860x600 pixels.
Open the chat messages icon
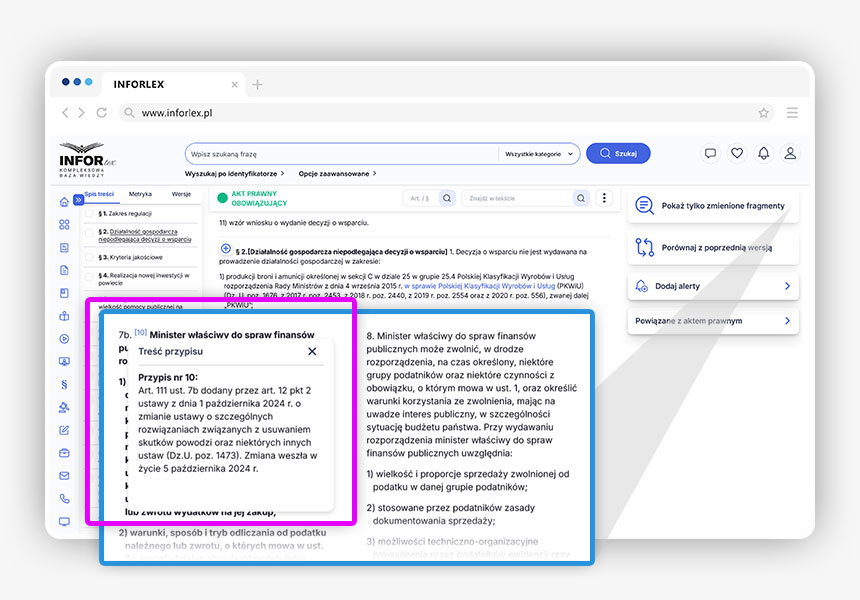point(710,153)
